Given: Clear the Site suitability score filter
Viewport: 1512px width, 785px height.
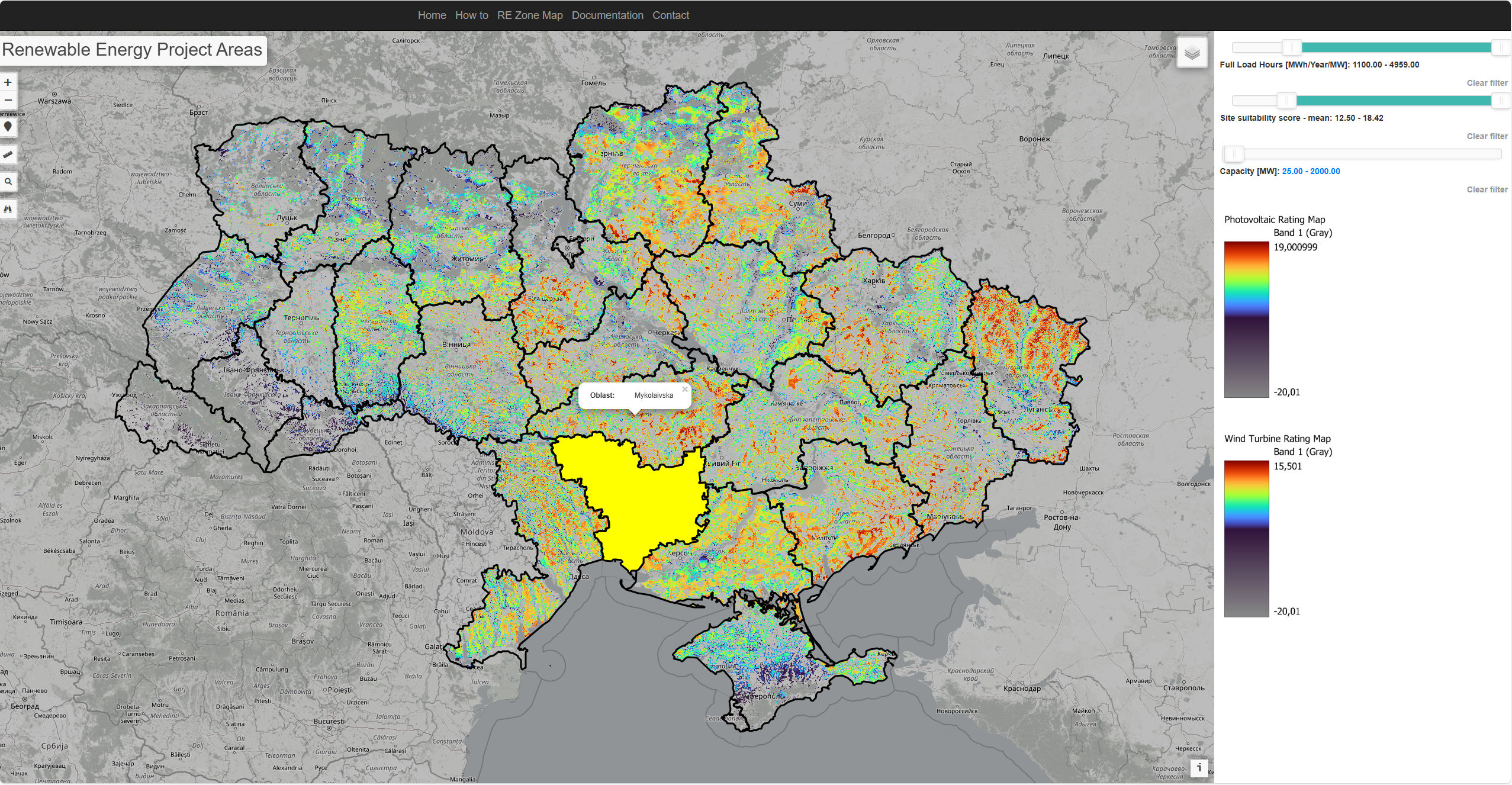Looking at the screenshot, I should pyautogui.click(x=1487, y=136).
